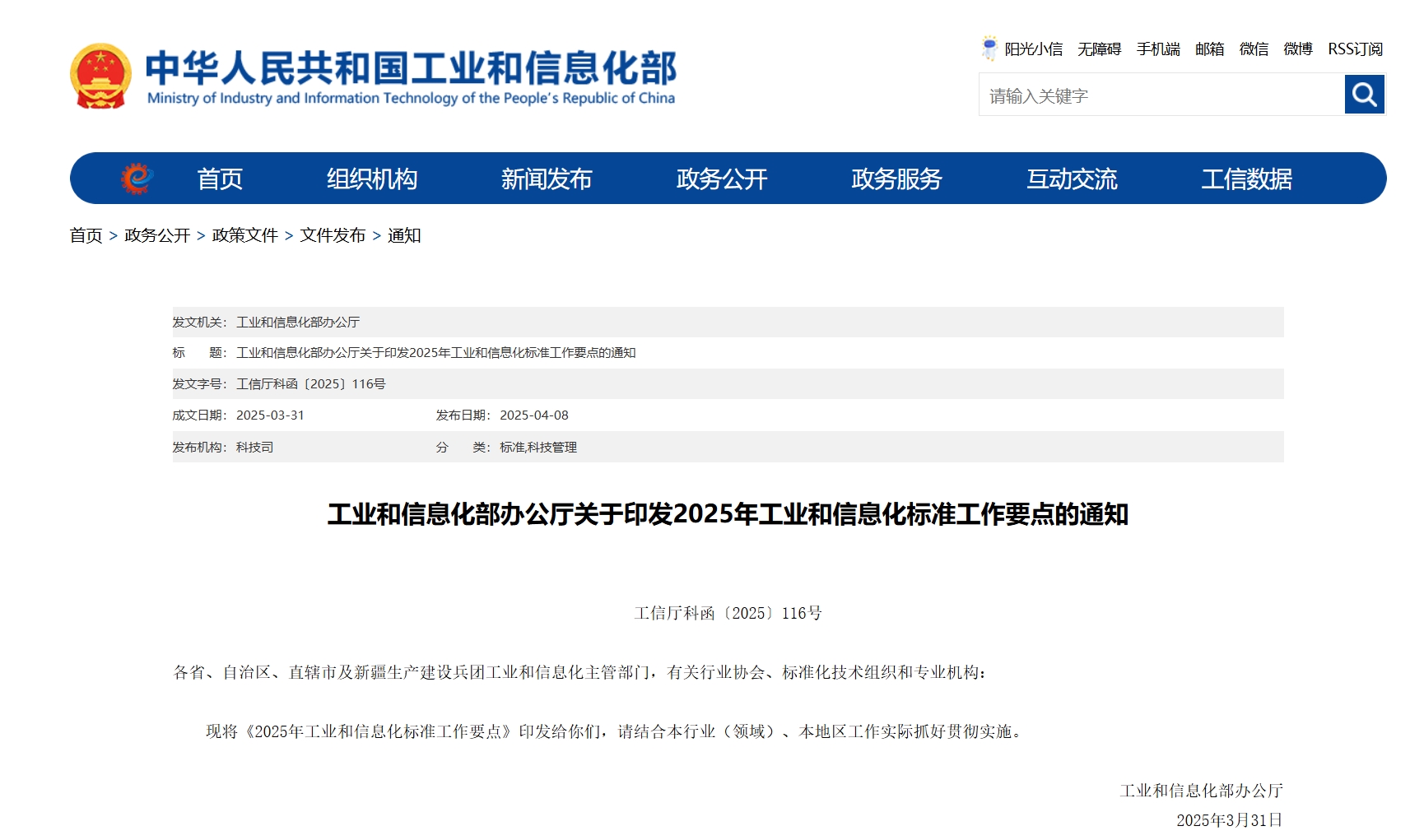Screen dimensions: 1424x840
Task: Click the 邮箱 link in header
Action: 1209,49
